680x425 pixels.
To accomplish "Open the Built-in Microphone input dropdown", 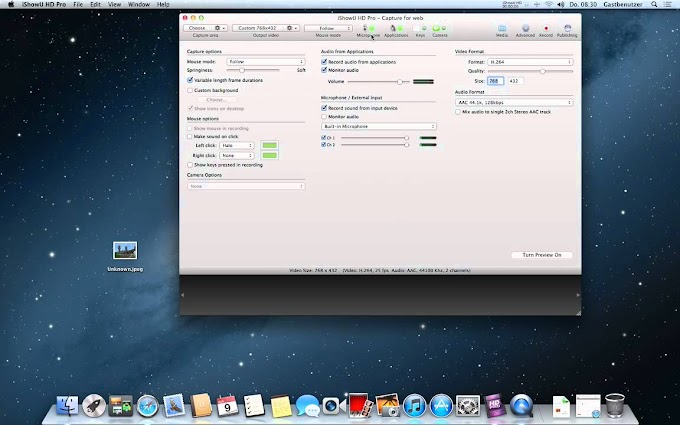I will pos(379,126).
